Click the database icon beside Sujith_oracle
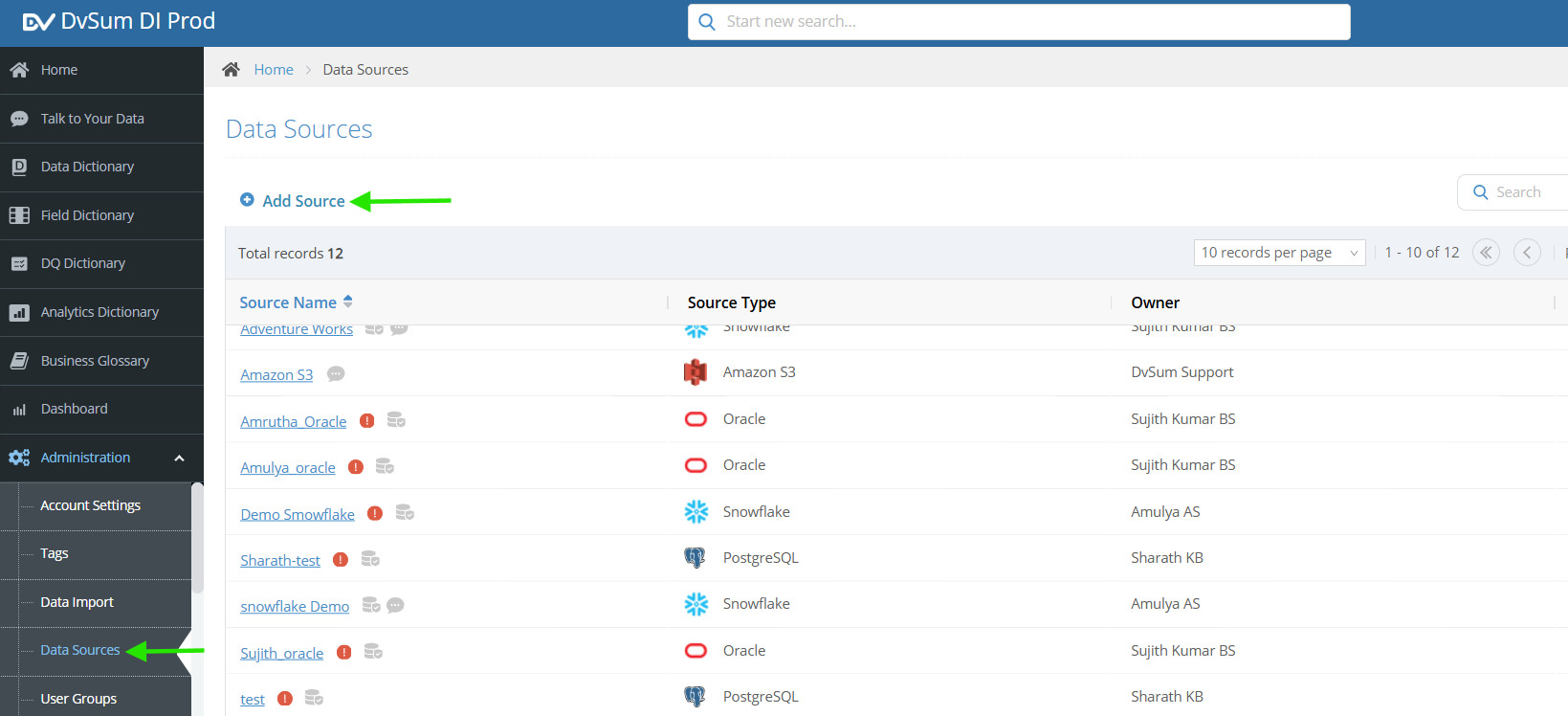The width and height of the screenshot is (1568, 716). click(373, 652)
